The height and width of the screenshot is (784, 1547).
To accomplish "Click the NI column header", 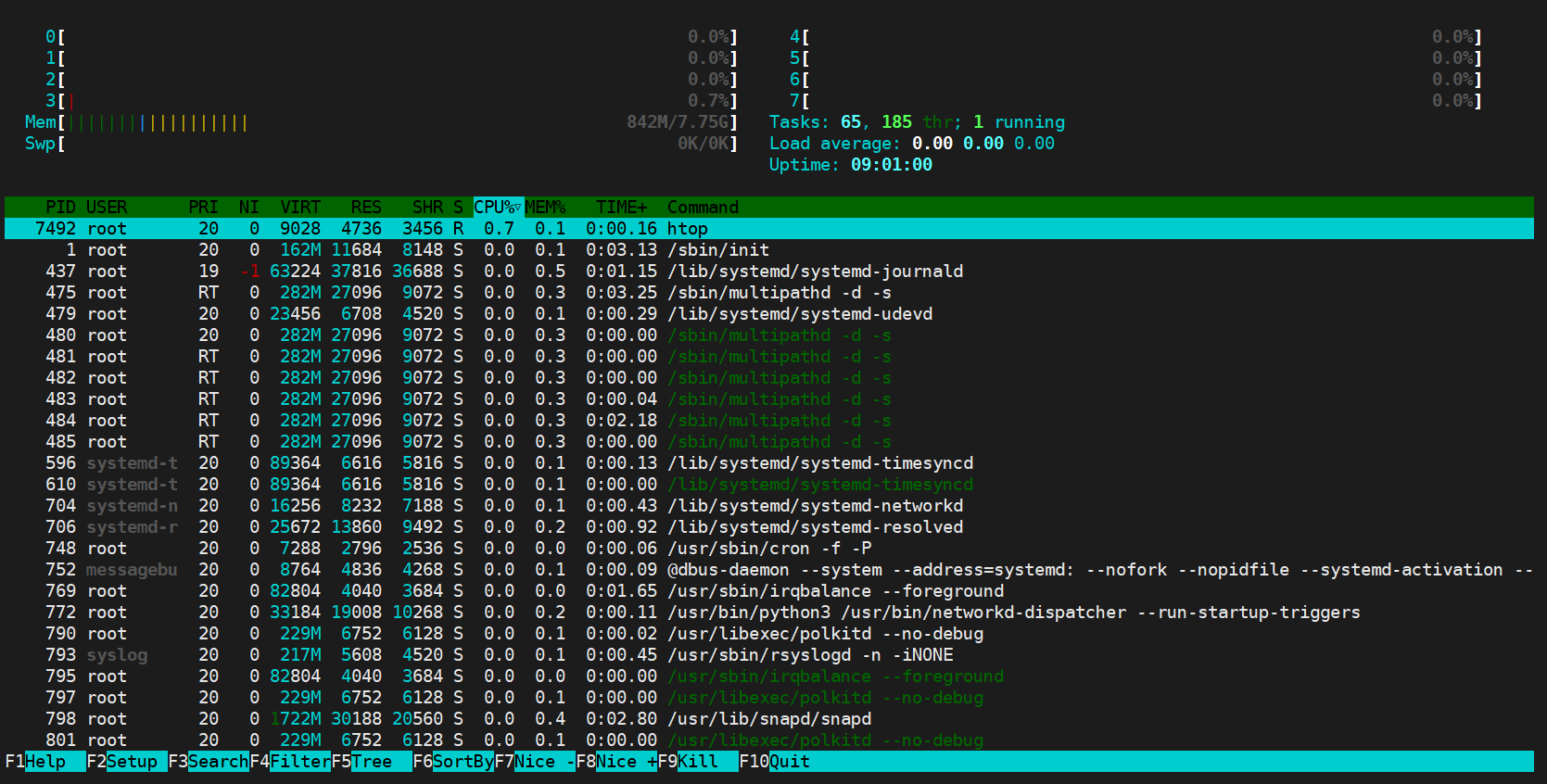I will (x=248, y=208).
